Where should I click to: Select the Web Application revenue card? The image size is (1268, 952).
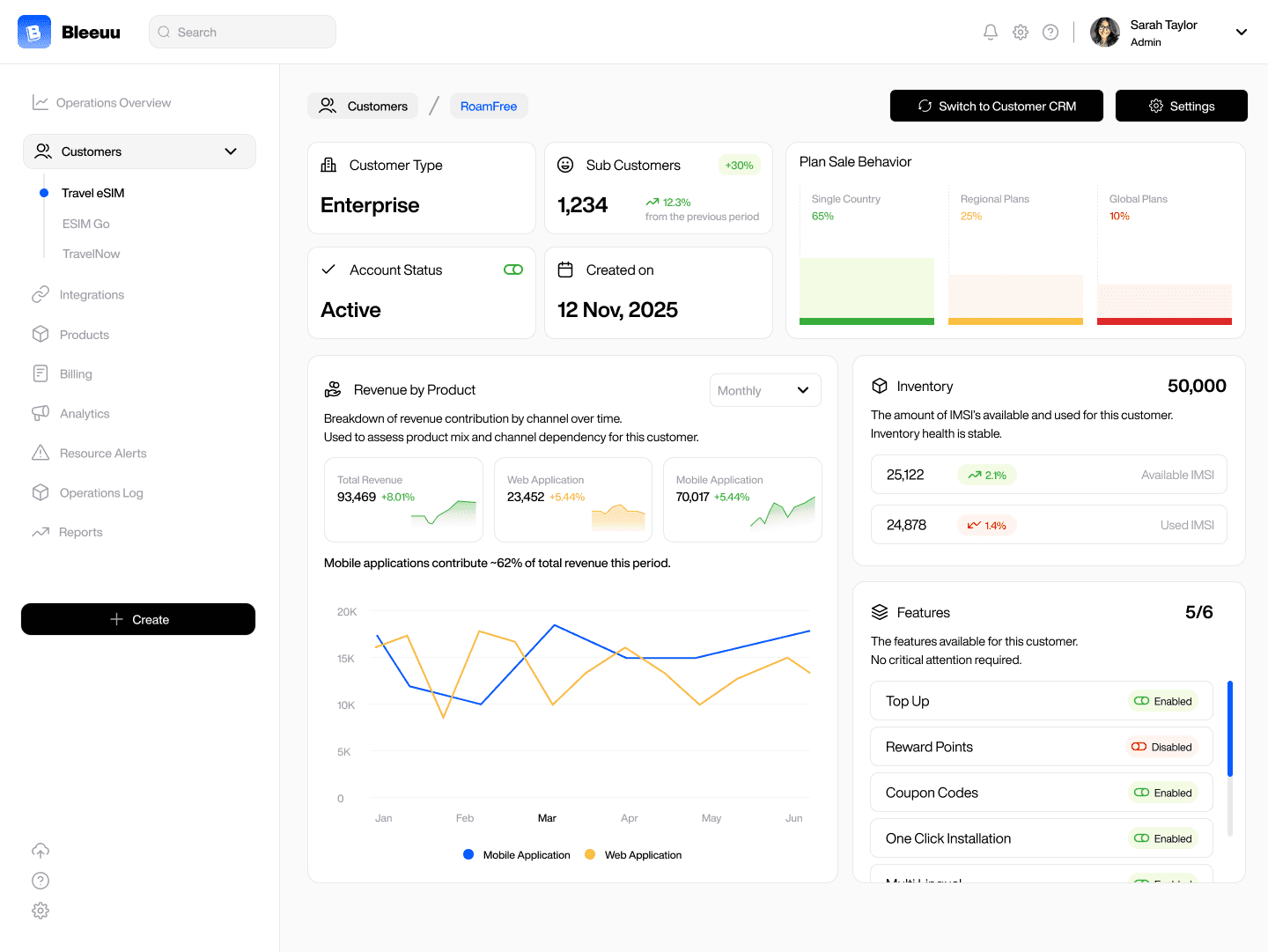click(x=573, y=499)
